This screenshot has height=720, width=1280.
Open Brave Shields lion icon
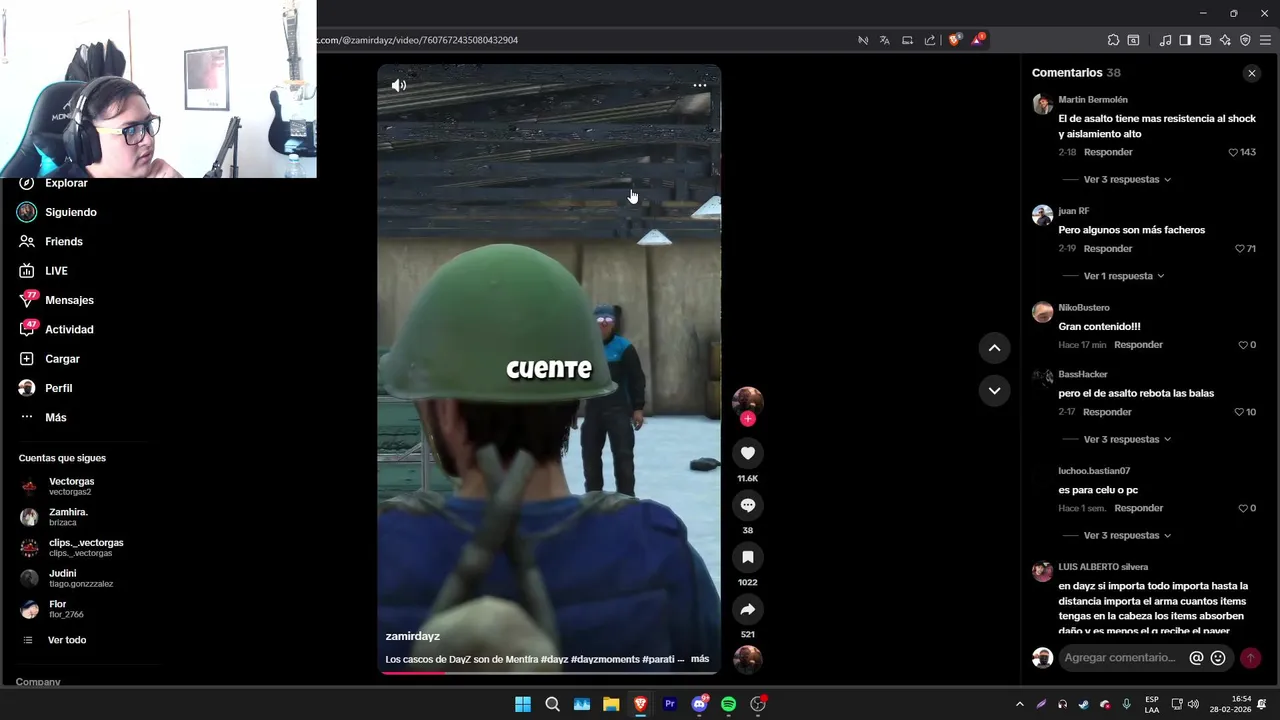tap(955, 40)
